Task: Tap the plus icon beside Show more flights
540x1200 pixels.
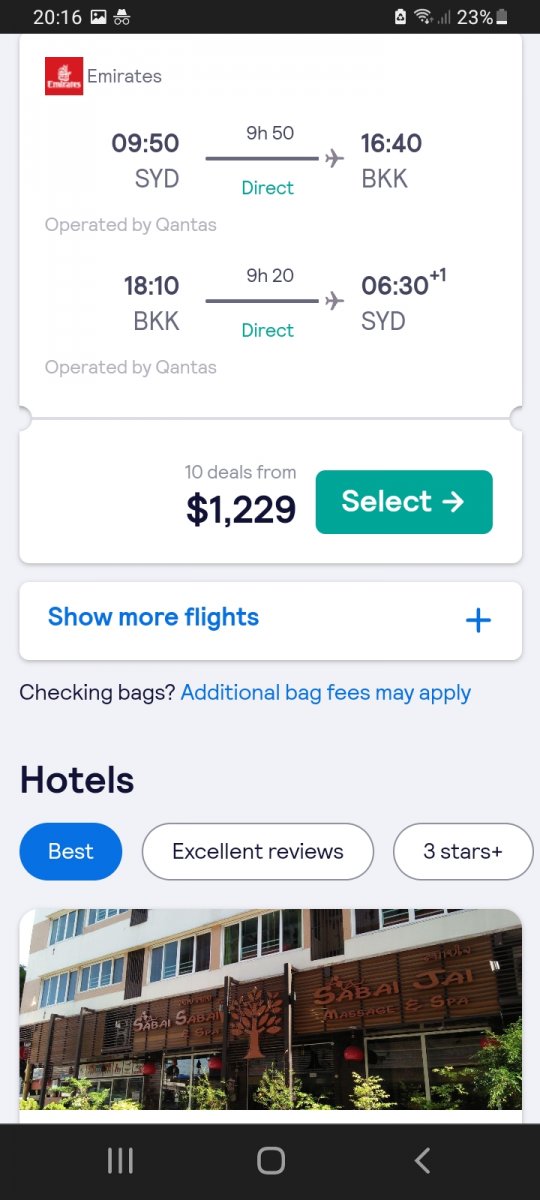Action: 478,620
